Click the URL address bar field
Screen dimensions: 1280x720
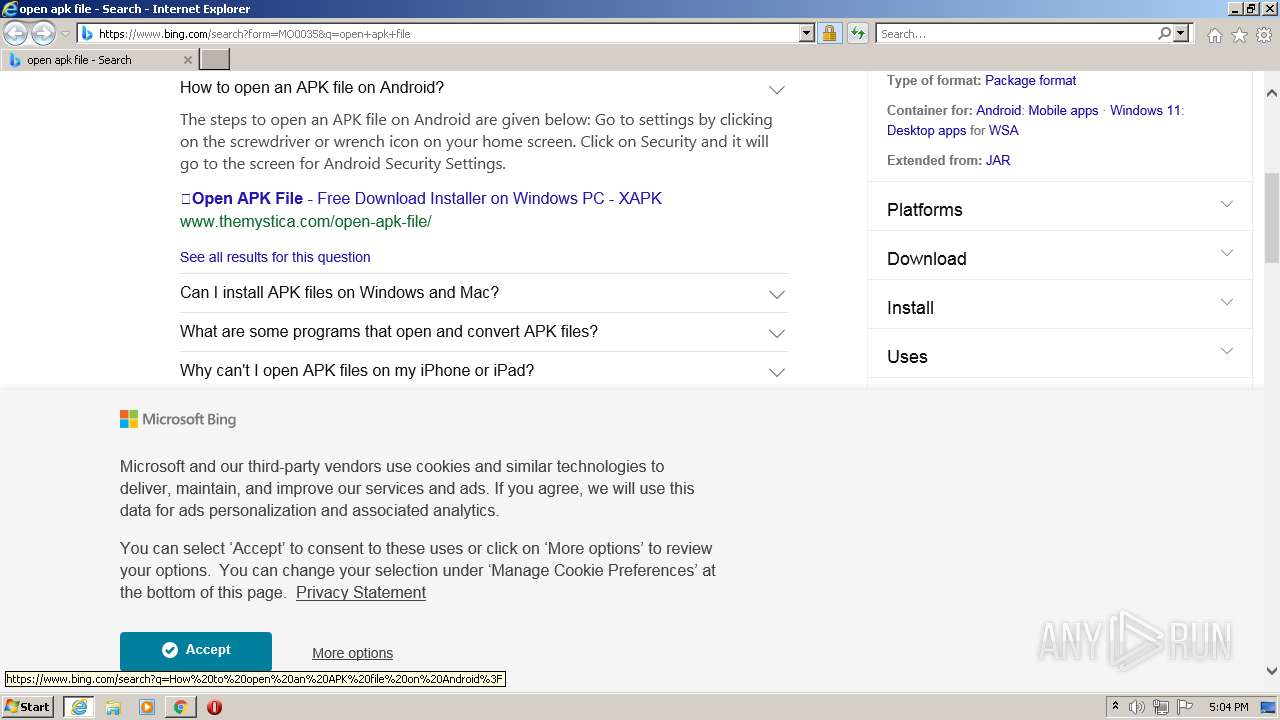[448, 33]
